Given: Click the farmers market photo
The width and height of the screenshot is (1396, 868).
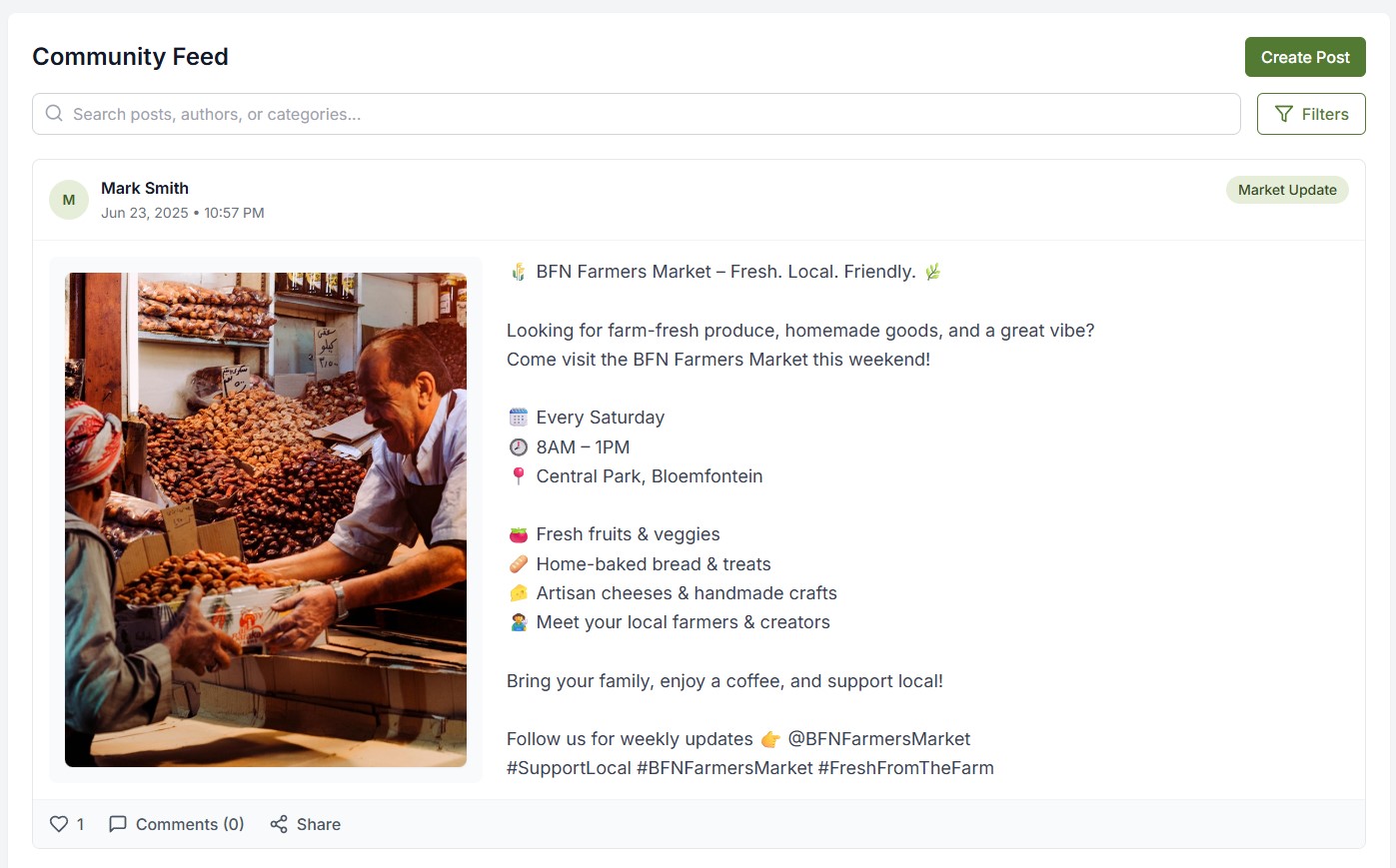Looking at the screenshot, I should click(x=265, y=519).
